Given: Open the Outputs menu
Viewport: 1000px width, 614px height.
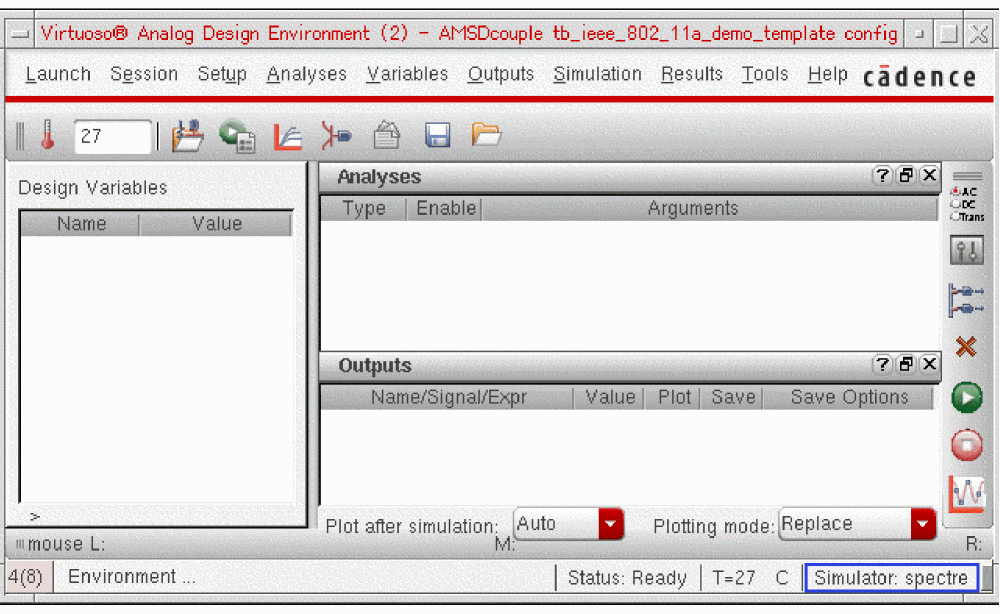Looking at the screenshot, I should (x=501, y=75).
